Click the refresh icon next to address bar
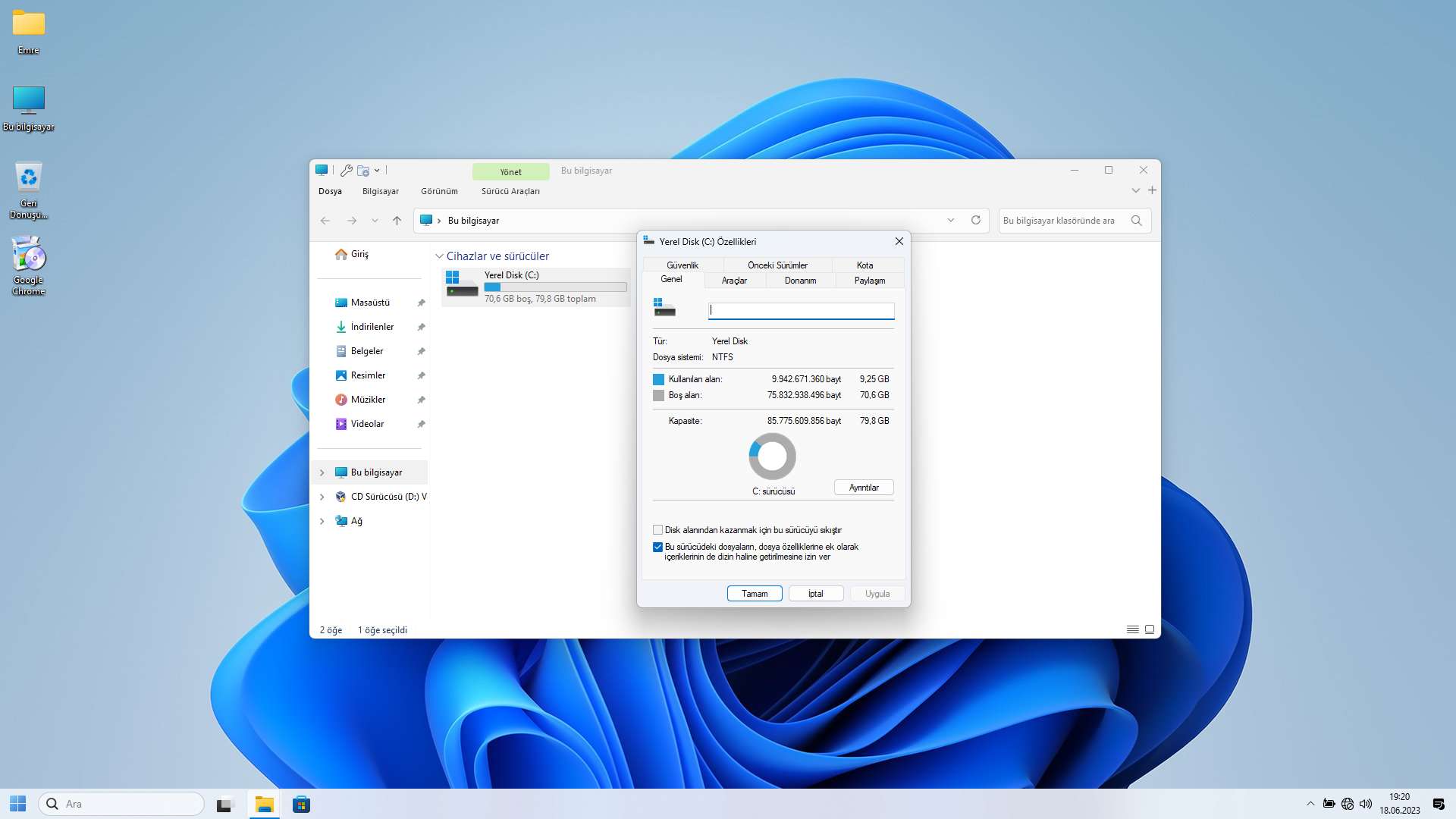The image size is (1456, 819). pos(976,220)
